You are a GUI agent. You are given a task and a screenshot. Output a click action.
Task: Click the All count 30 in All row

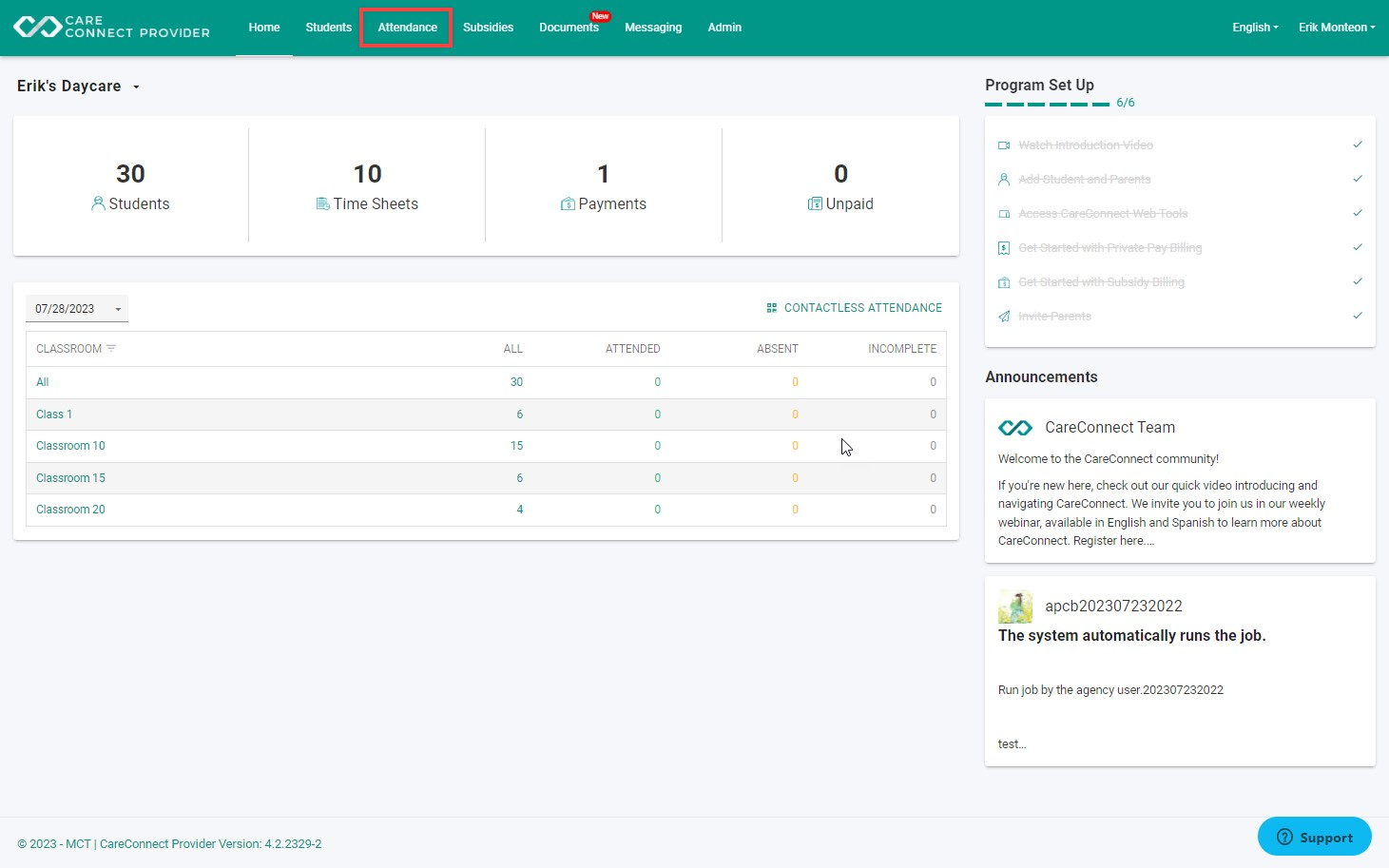(x=516, y=382)
